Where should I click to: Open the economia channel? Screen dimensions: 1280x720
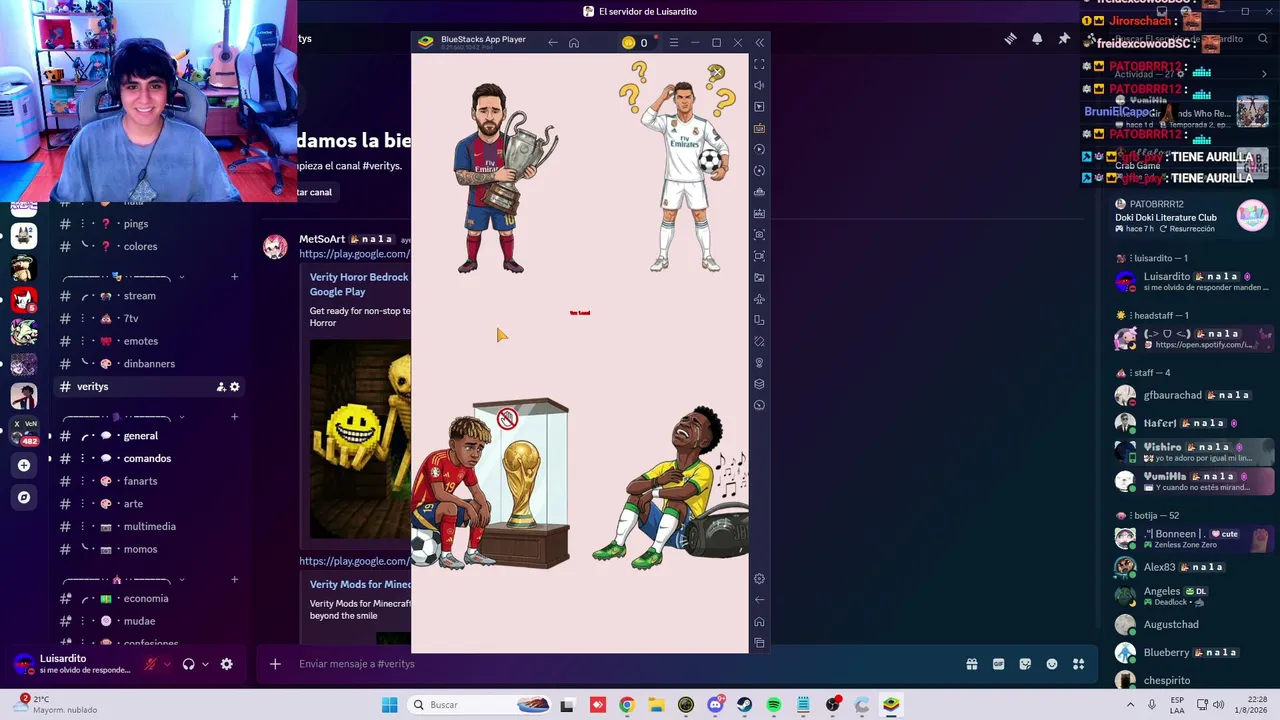150,599
